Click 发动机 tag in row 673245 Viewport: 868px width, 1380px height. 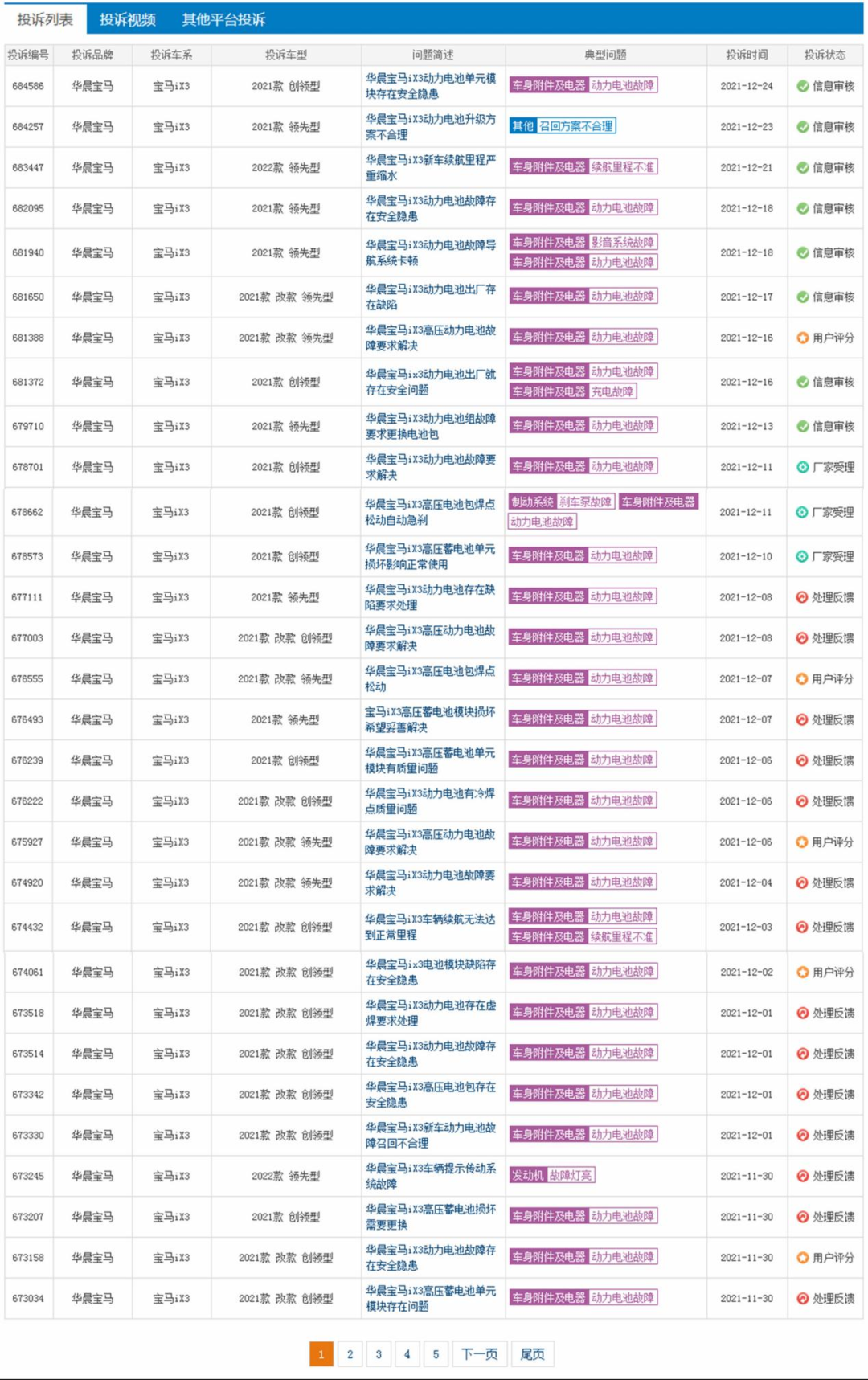(x=528, y=1175)
